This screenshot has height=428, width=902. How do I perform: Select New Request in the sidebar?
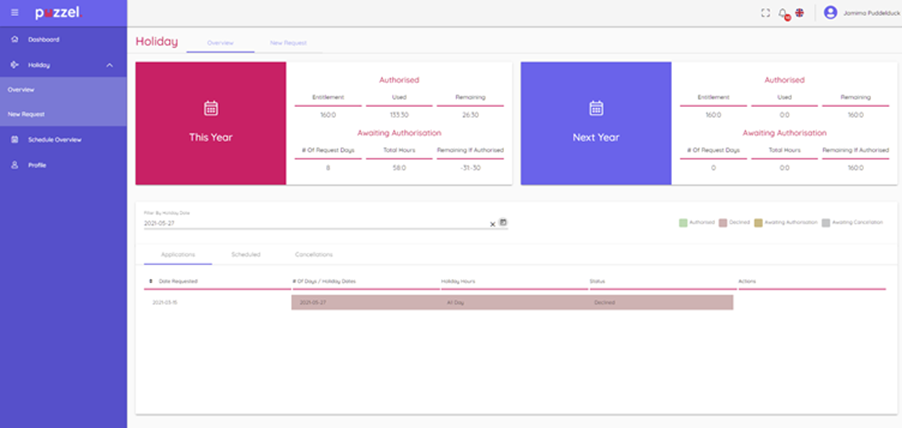(x=27, y=114)
